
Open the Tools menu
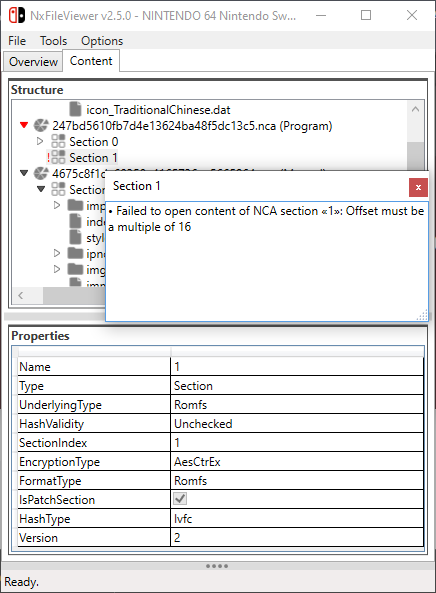point(53,40)
